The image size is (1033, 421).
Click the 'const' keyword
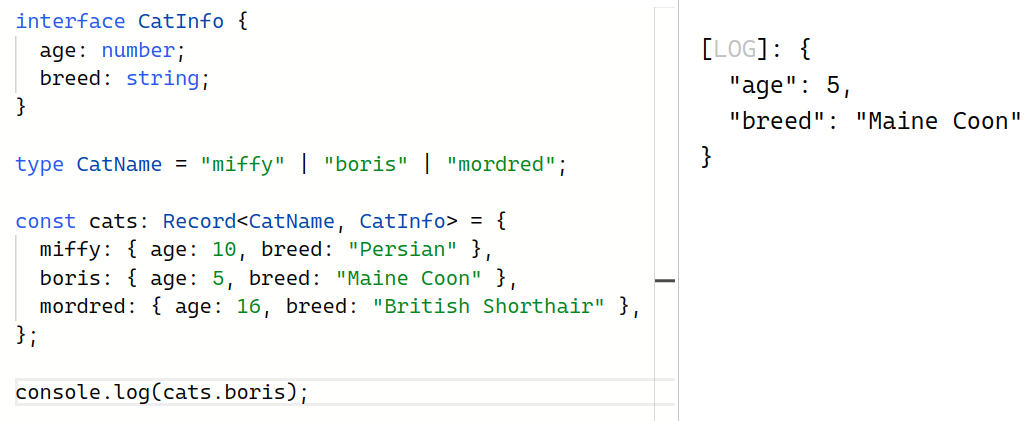(x=45, y=221)
